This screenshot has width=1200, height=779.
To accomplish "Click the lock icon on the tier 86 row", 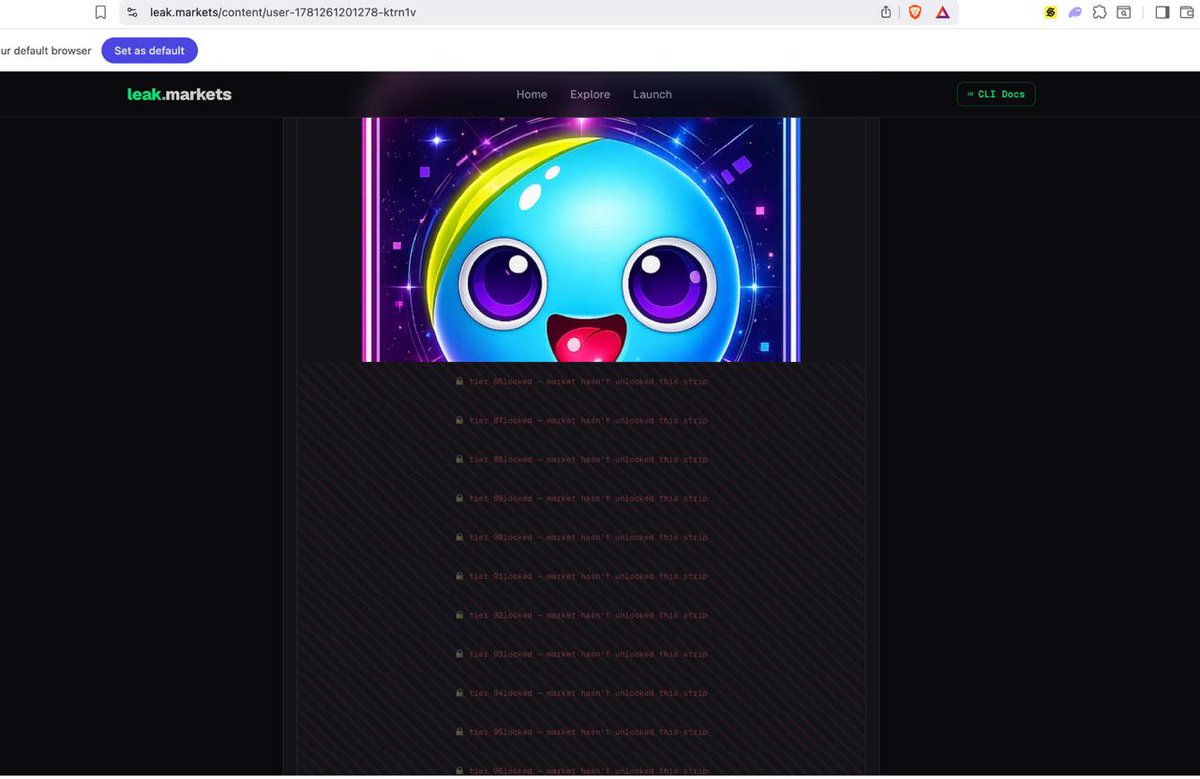I will (x=460, y=381).
